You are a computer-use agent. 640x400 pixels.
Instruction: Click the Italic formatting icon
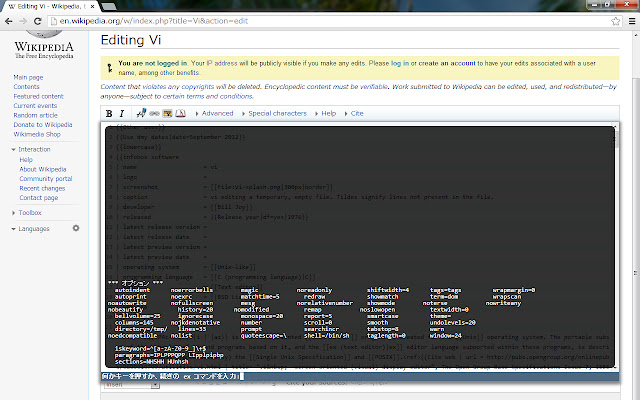[119, 114]
